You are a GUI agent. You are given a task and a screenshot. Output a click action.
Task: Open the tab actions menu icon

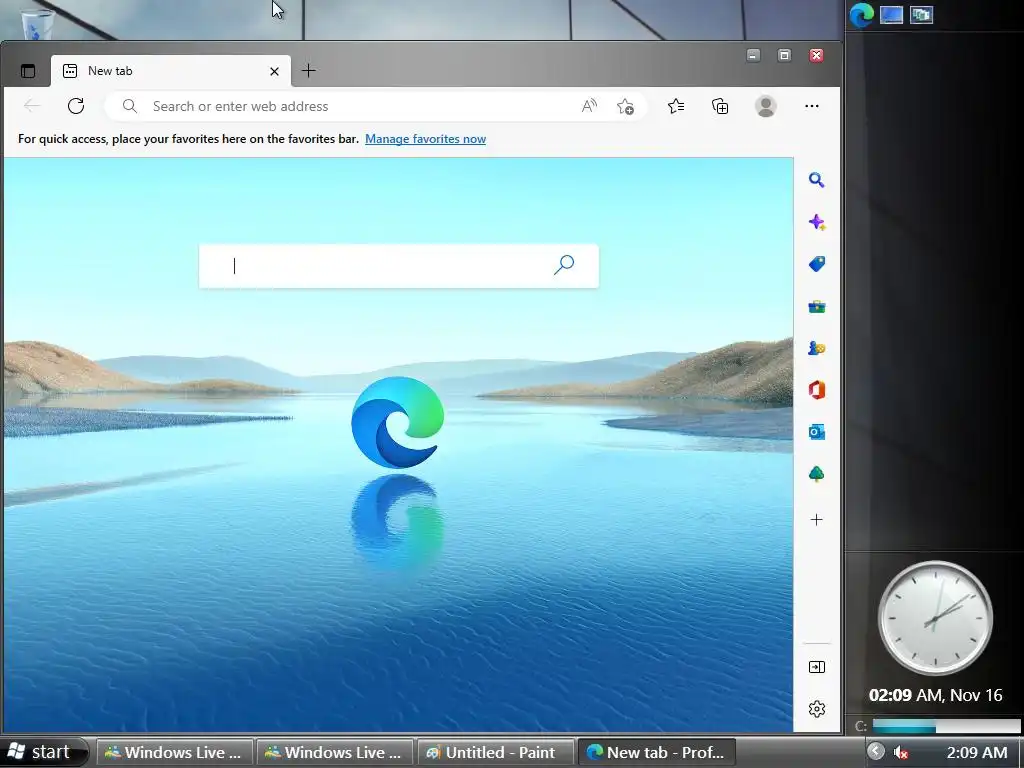[x=28, y=71]
